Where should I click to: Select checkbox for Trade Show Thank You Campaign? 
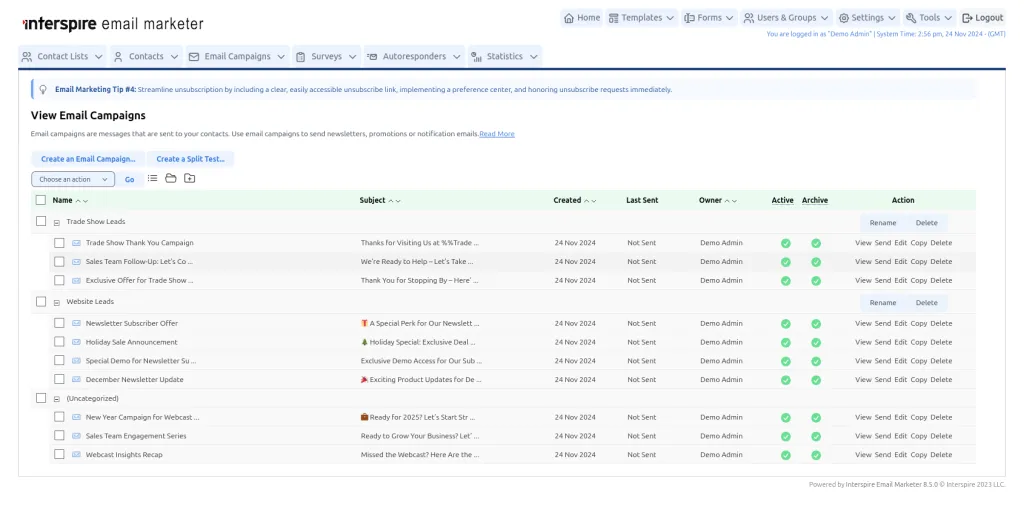click(59, 243)
